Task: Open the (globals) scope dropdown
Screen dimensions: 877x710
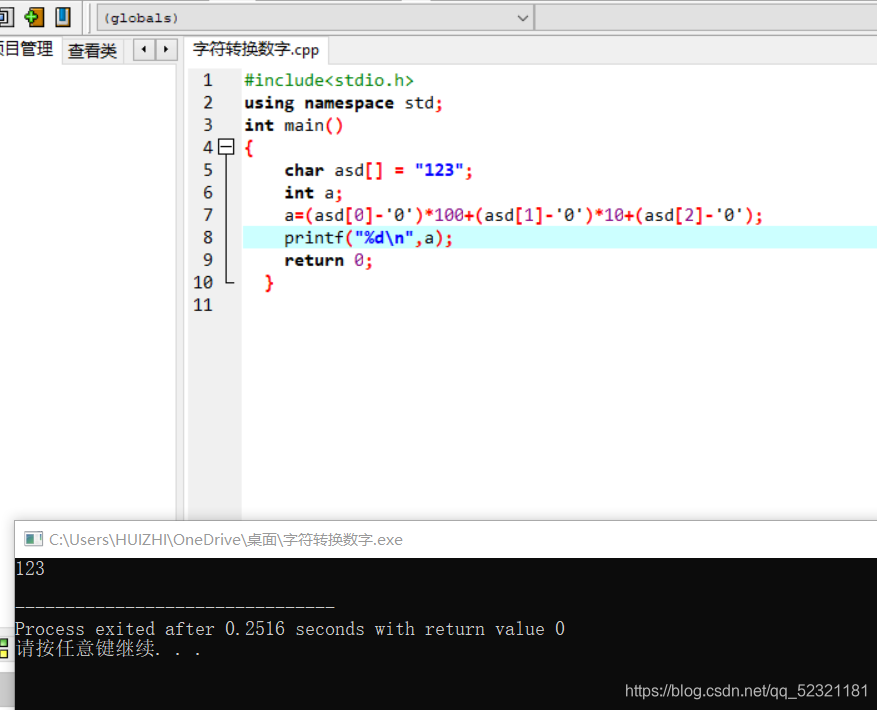Action: coord(316,18)
